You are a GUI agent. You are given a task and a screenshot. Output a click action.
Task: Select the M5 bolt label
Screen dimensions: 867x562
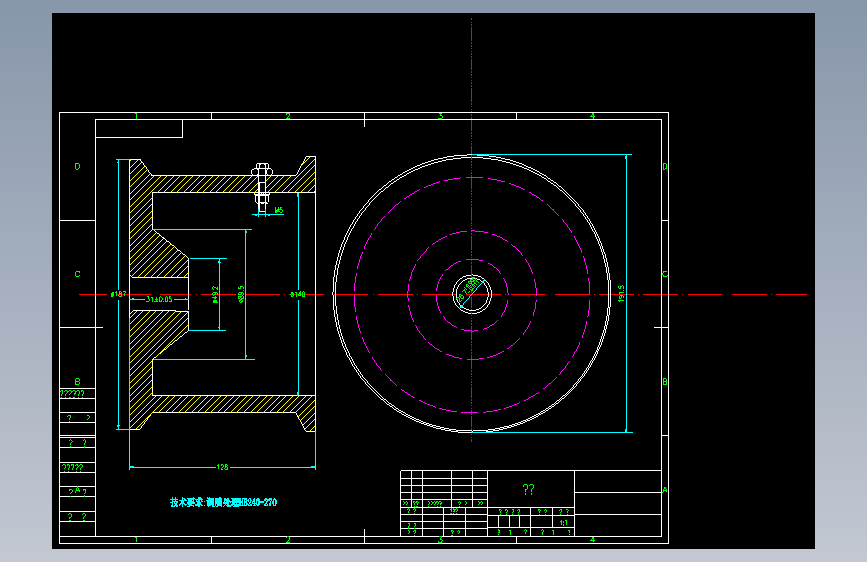click(279, 210)
